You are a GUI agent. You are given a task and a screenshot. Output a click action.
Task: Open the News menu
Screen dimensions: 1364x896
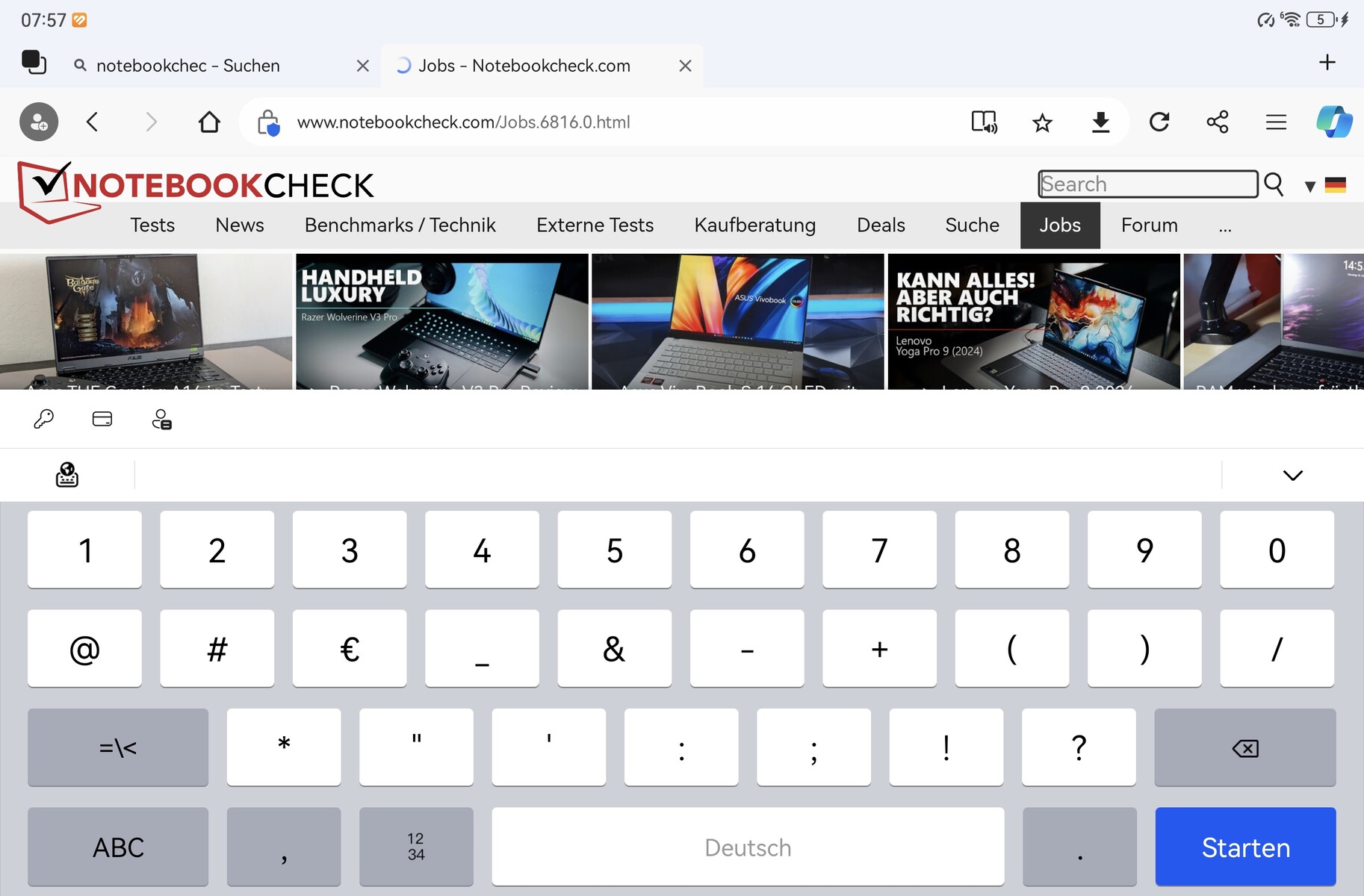click(240, 225)
